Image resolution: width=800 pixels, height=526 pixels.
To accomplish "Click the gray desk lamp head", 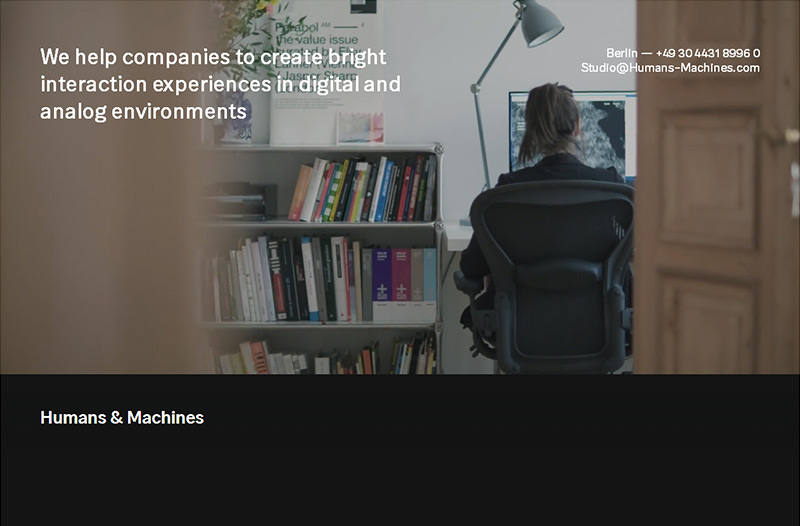I will (x=540, y=23).
